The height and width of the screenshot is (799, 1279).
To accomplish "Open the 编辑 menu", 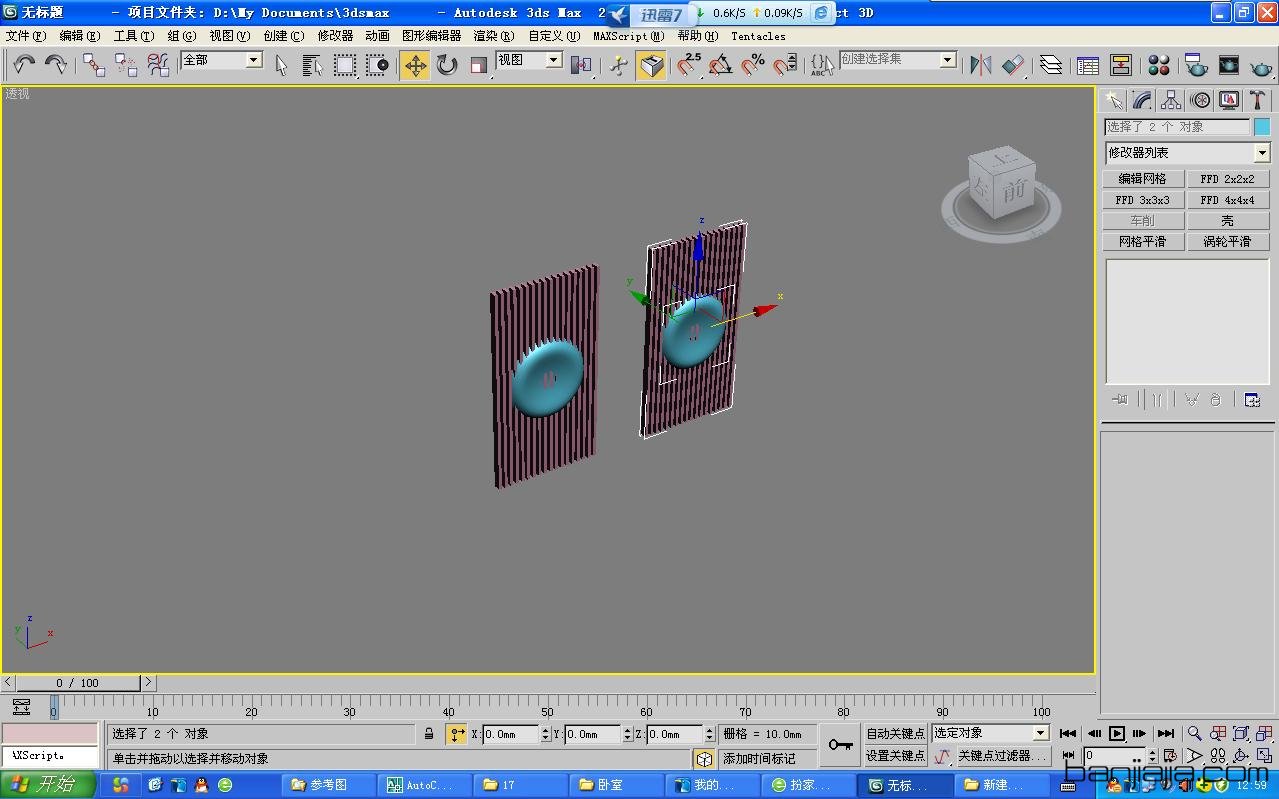I will (79, 36).
